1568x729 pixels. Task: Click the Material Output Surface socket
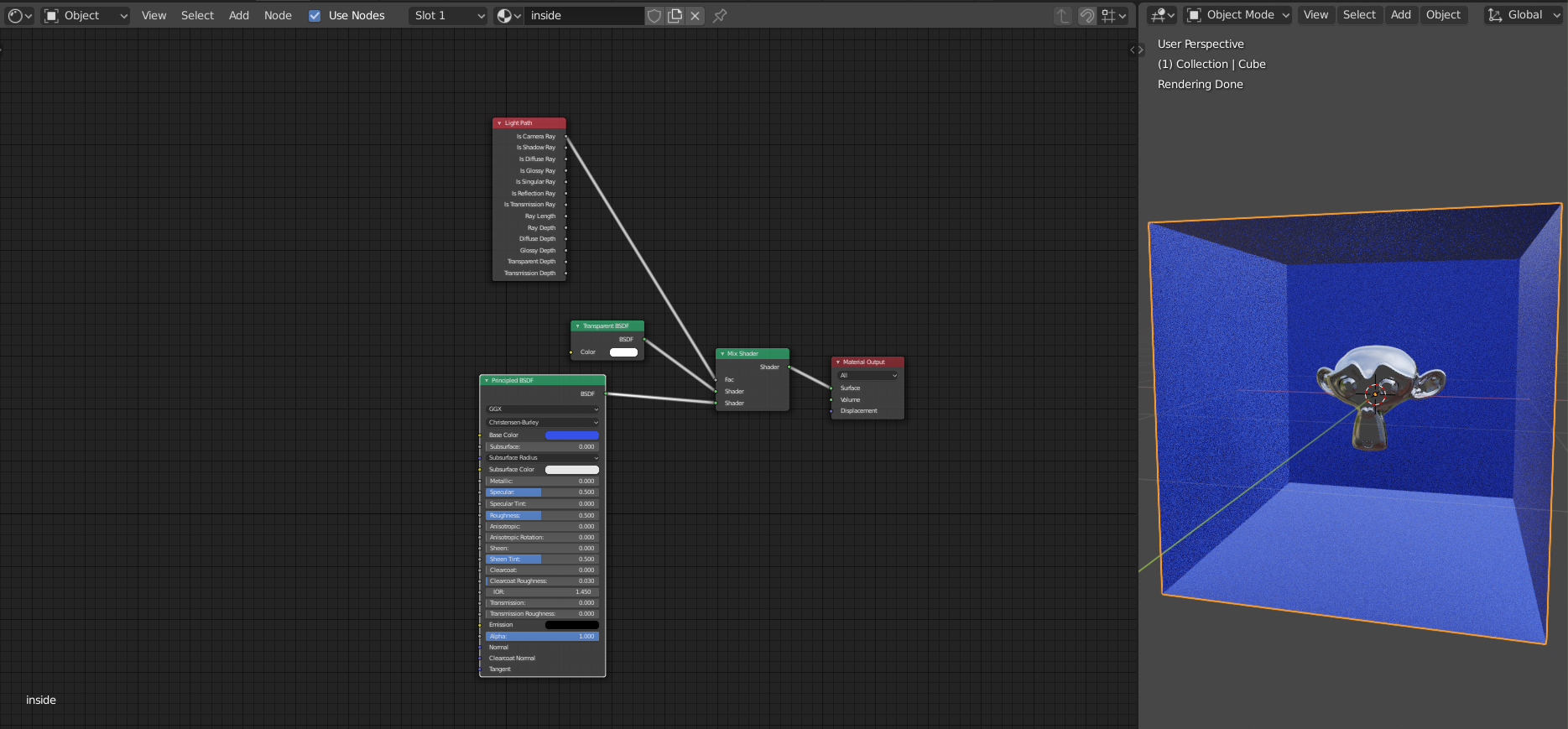point(831,388)
